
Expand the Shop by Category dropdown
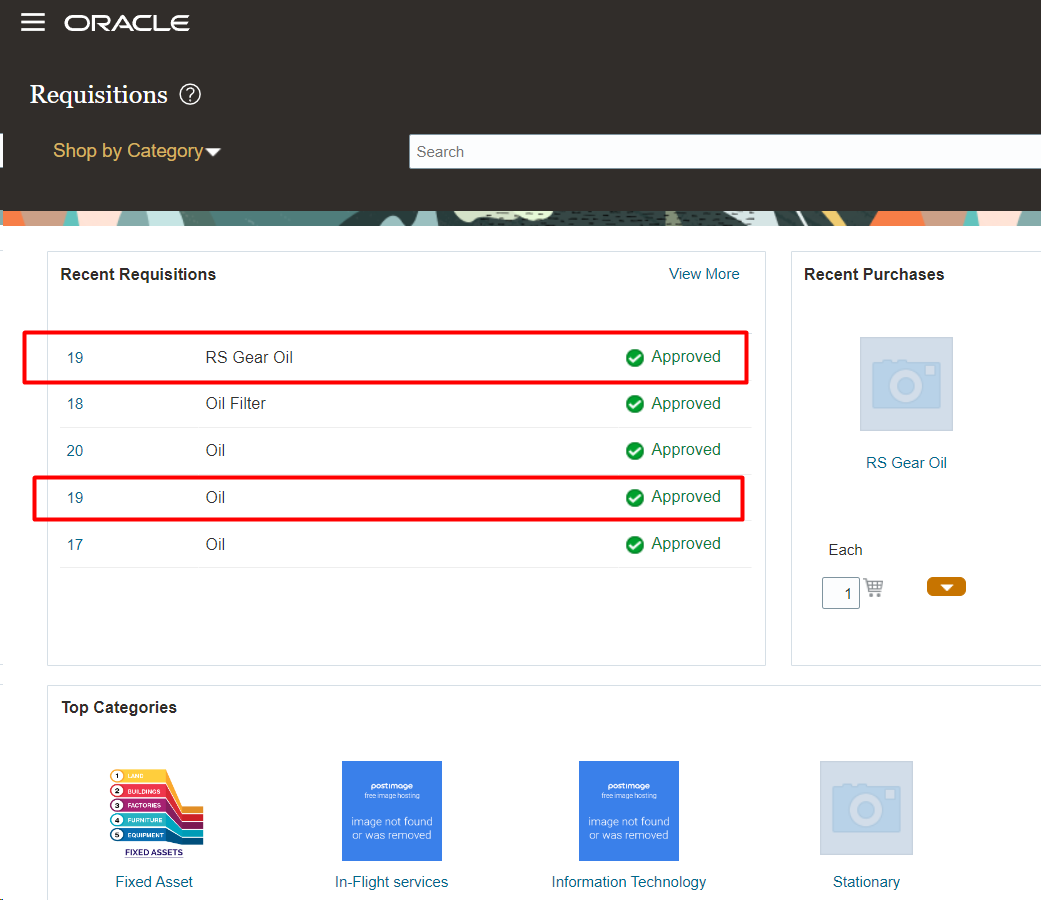pyautogui.click(x=136, y=150)
